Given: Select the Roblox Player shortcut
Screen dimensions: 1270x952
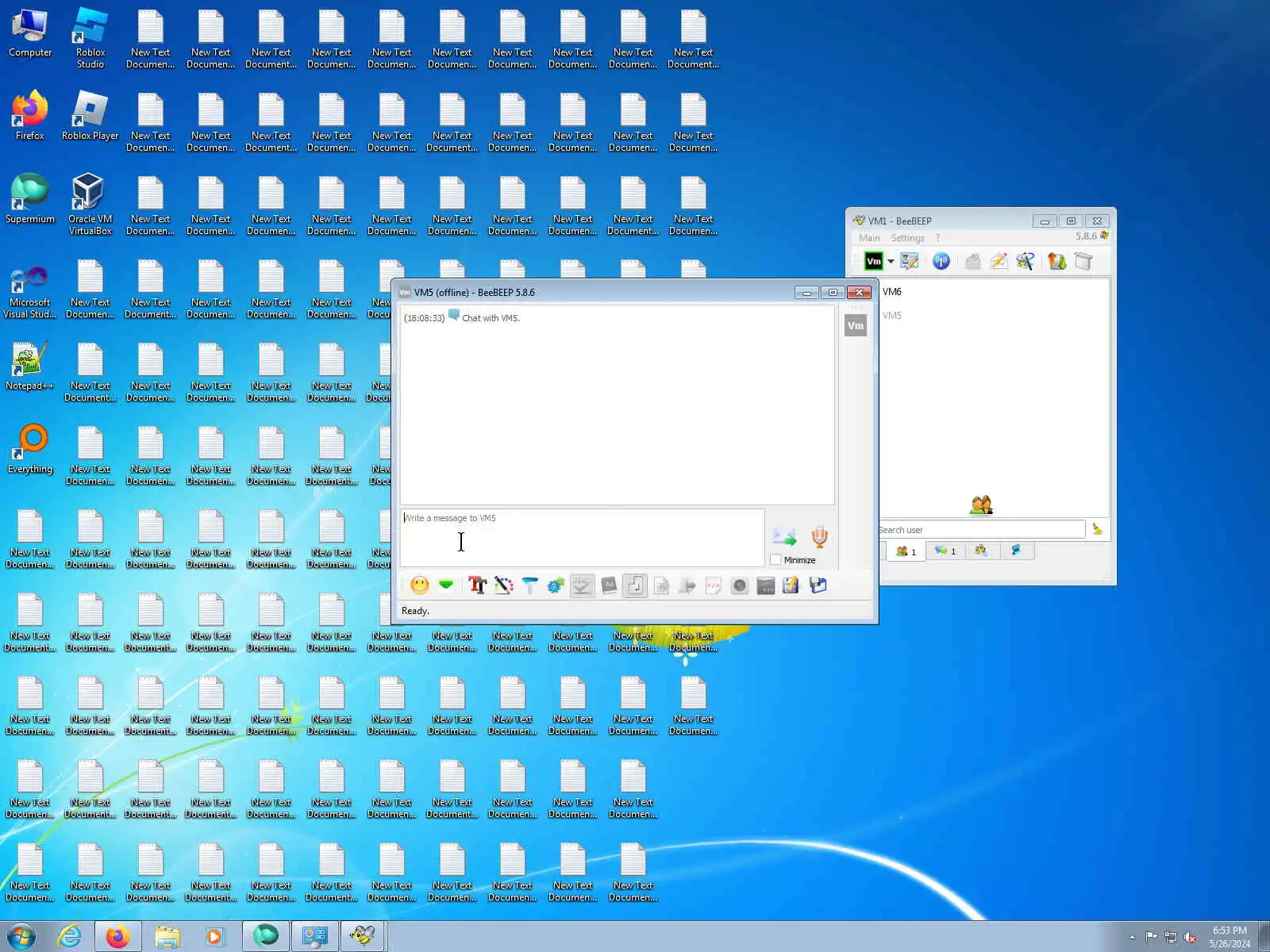Looking at the screenshot, I should click(90, 116).
